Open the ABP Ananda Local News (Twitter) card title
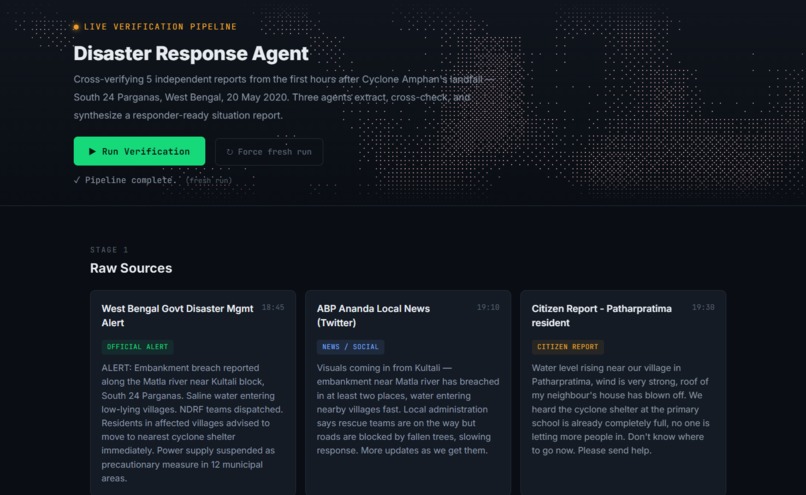 373,316
